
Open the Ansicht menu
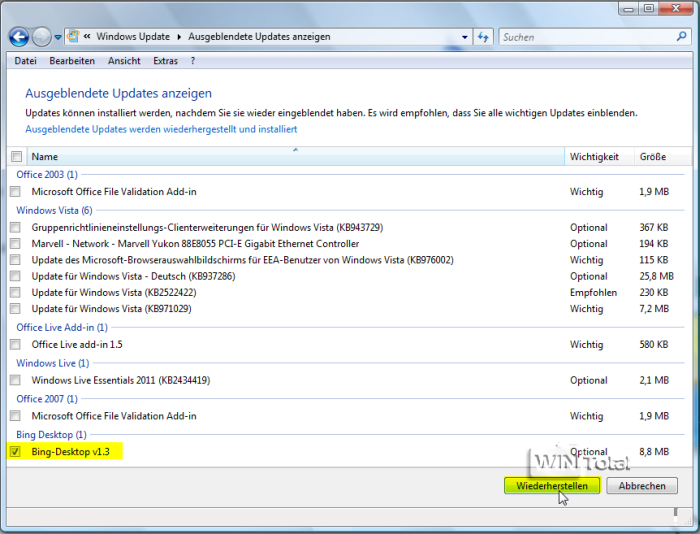pos(124,61)
